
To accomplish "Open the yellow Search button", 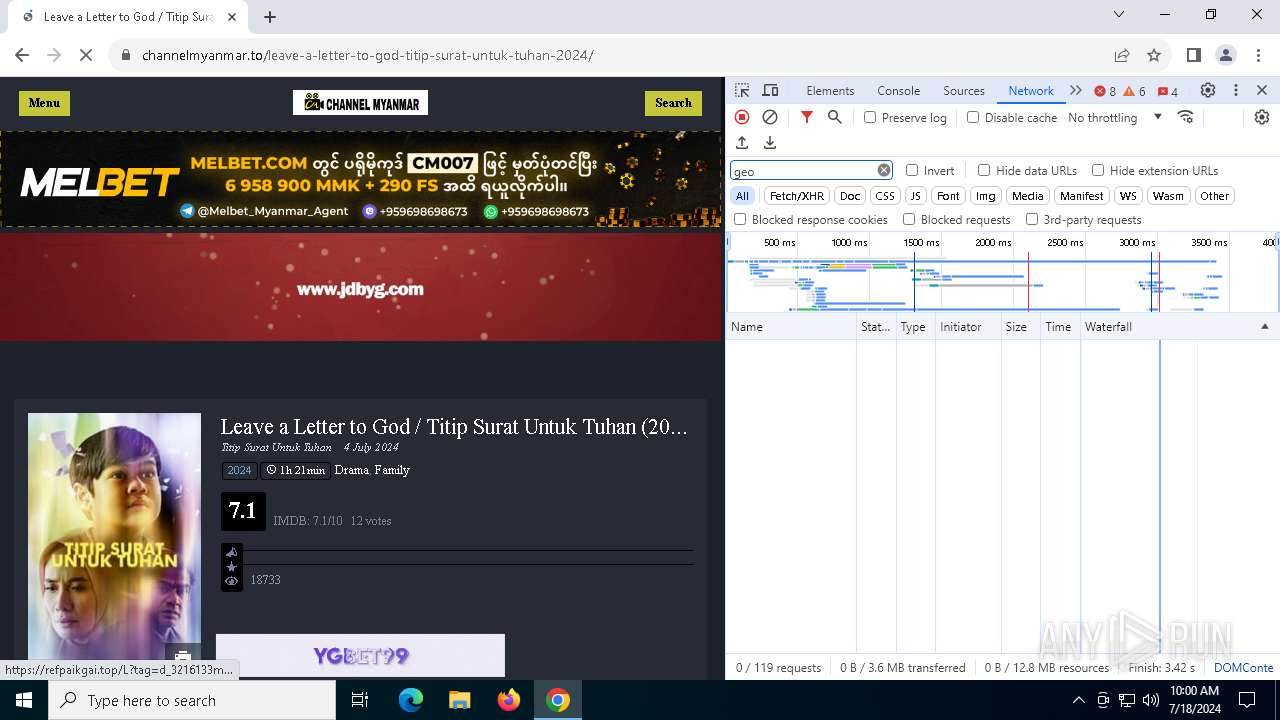I will (673, 103).
